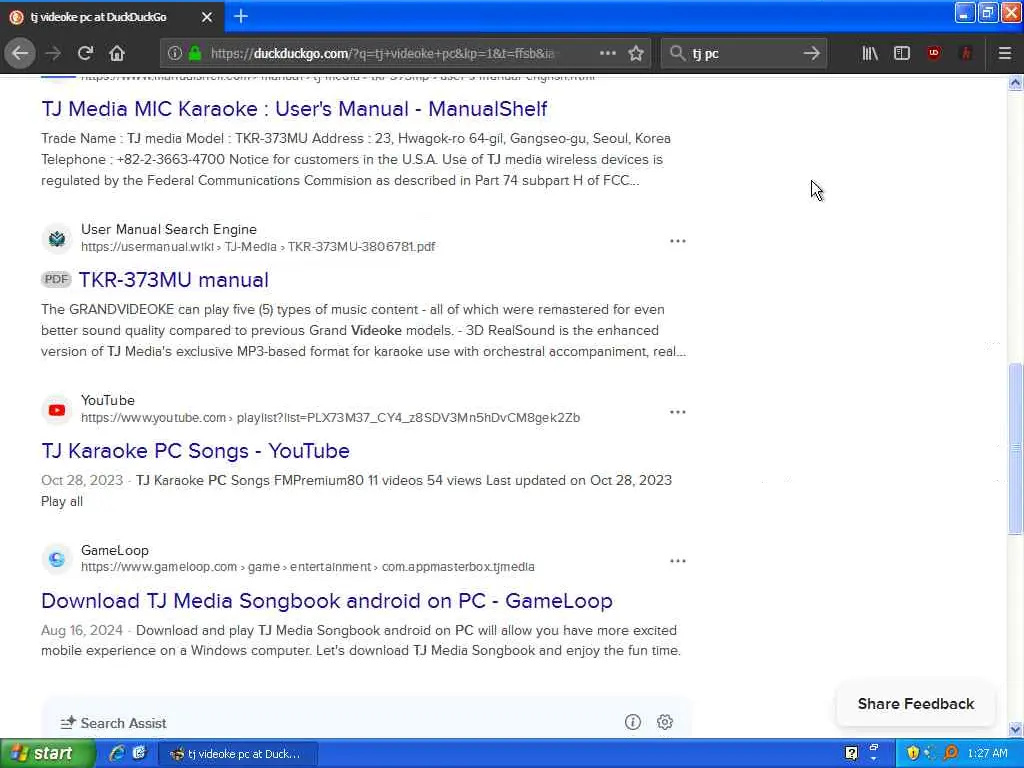
Task: Open Search Assist settings gear
Action: (665, 722)
